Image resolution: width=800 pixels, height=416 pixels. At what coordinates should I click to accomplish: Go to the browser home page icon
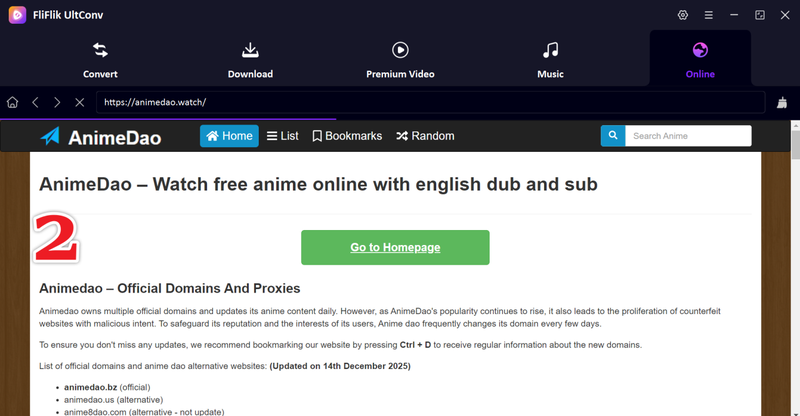tap(12, 102)
